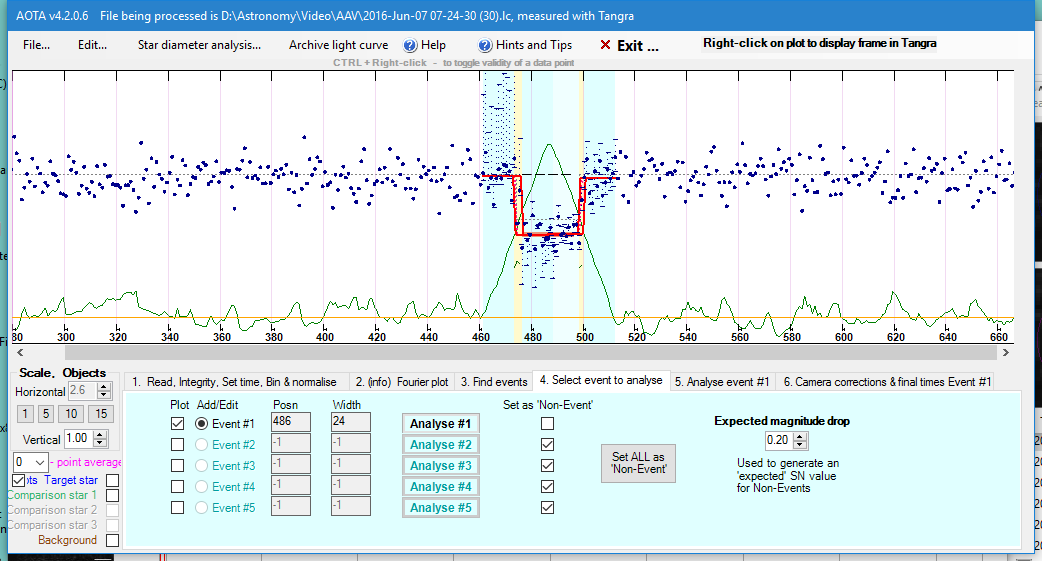Image resolution: width=1042 pixels, height=561 pixels.
Task: Check Plot checkbox for Event #4
Action: [177, 487]
